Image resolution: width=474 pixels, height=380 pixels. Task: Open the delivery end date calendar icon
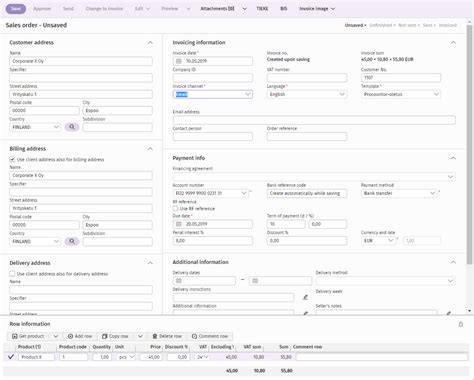(x=255, y=281)
